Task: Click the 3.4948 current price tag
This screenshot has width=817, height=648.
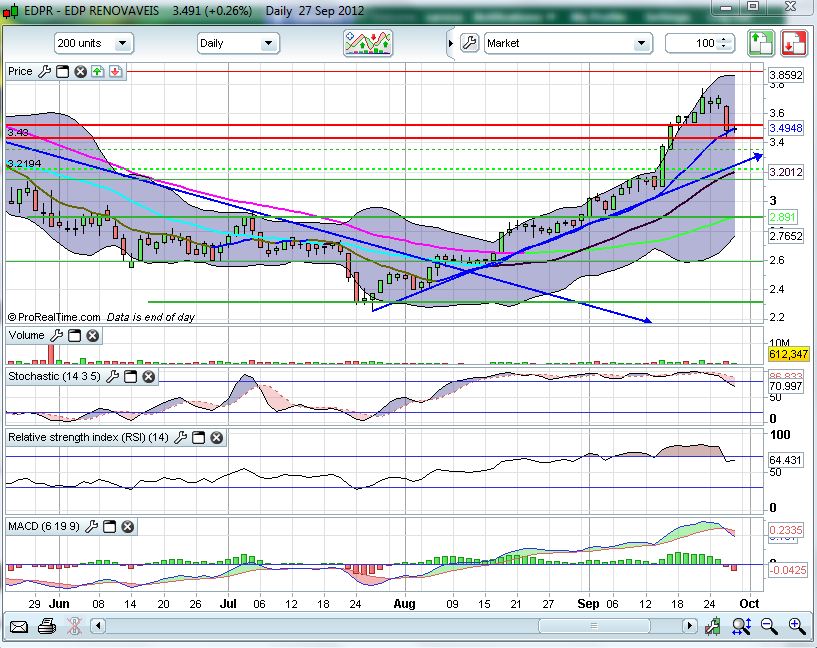Action: [786, 128]
